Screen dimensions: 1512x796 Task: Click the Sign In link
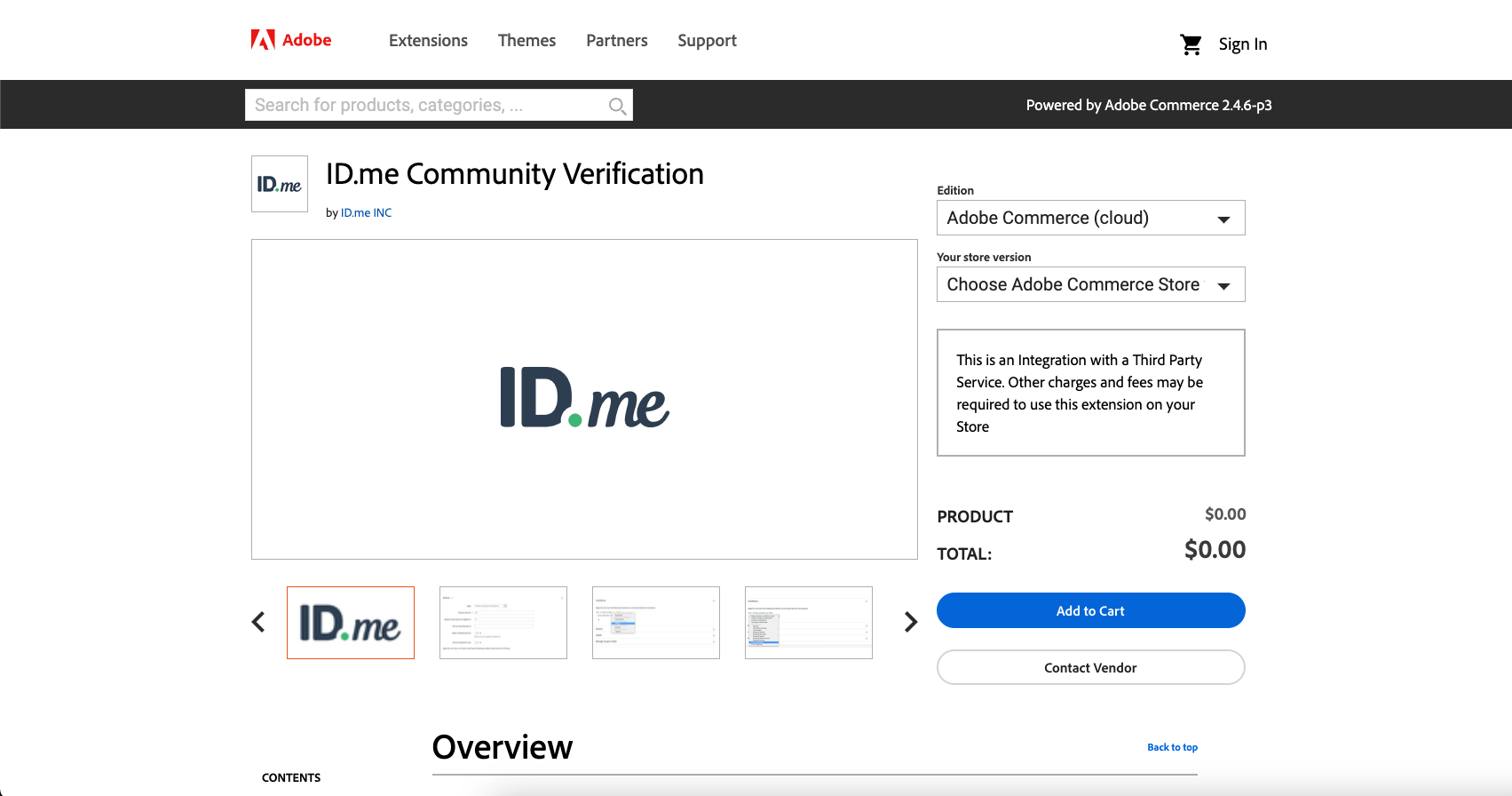1242,44
